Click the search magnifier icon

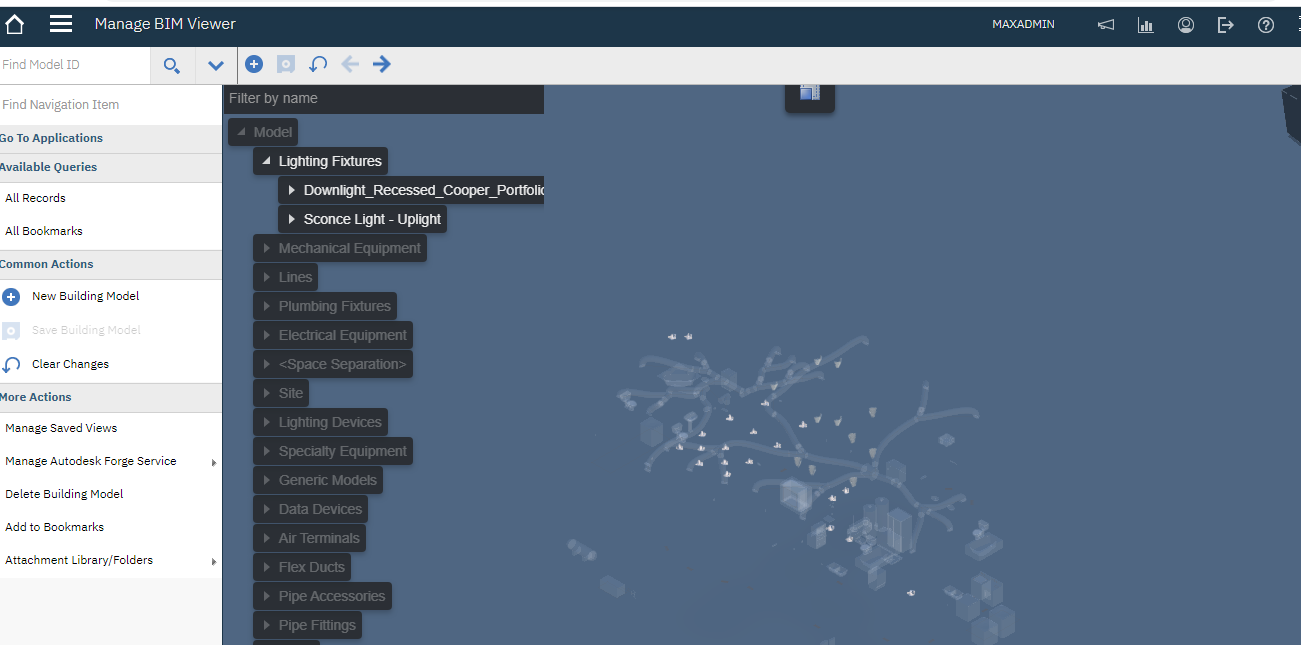pyautogui.click(x=172, y=65)
